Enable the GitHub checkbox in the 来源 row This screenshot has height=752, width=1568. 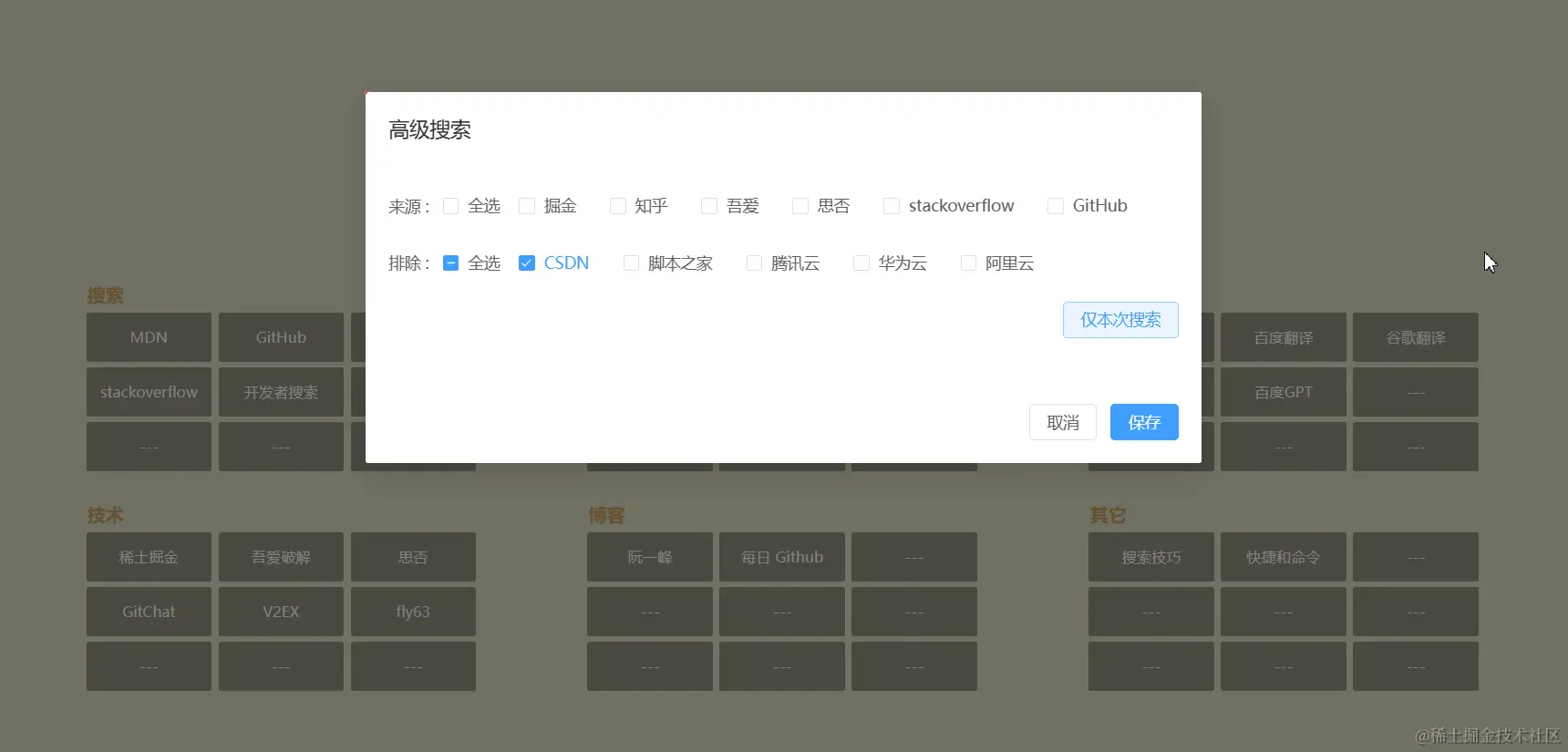1056,206
